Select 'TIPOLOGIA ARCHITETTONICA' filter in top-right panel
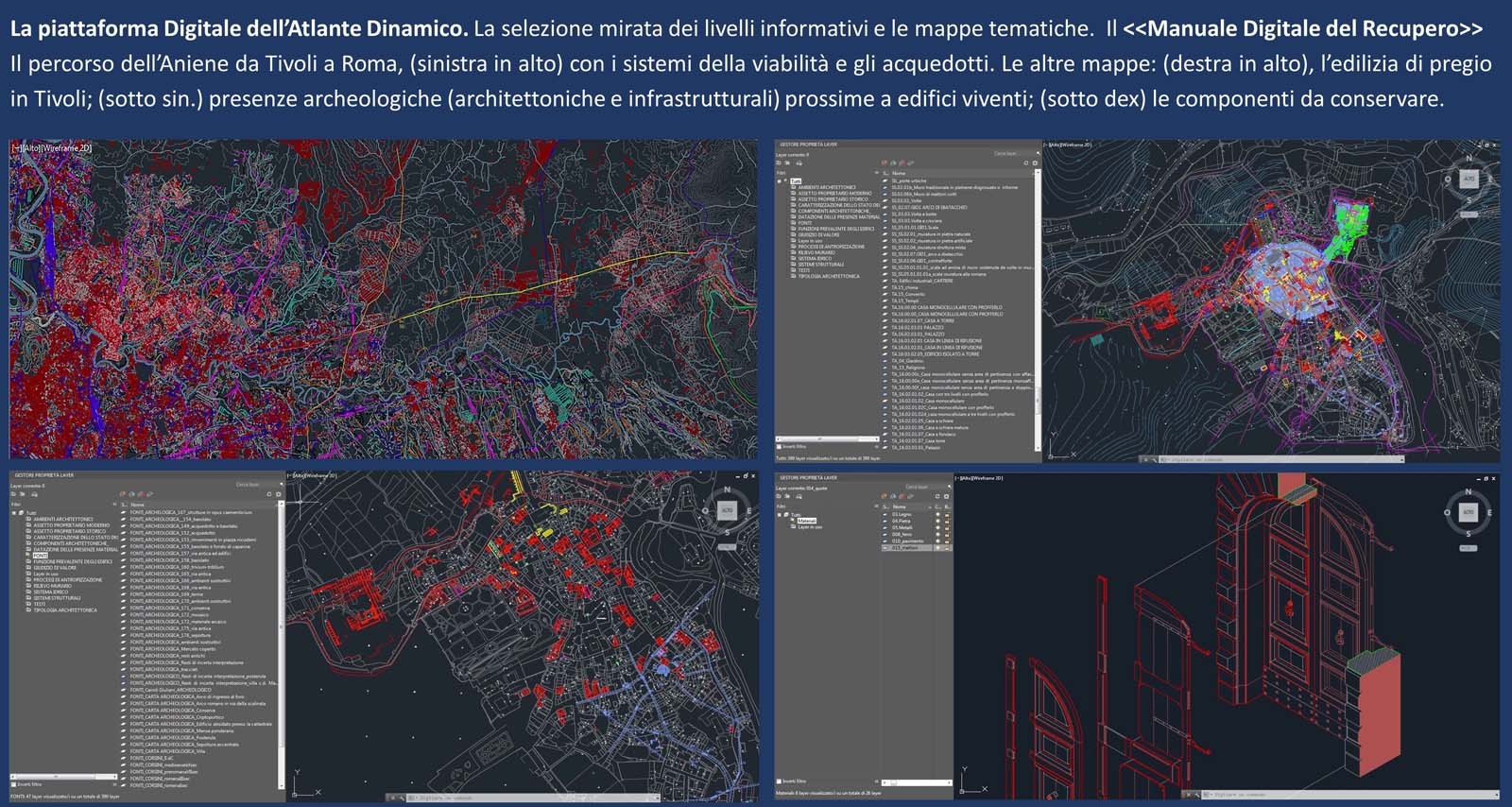The width and height of the screenshot is (1512, 807). coord(829,276)
